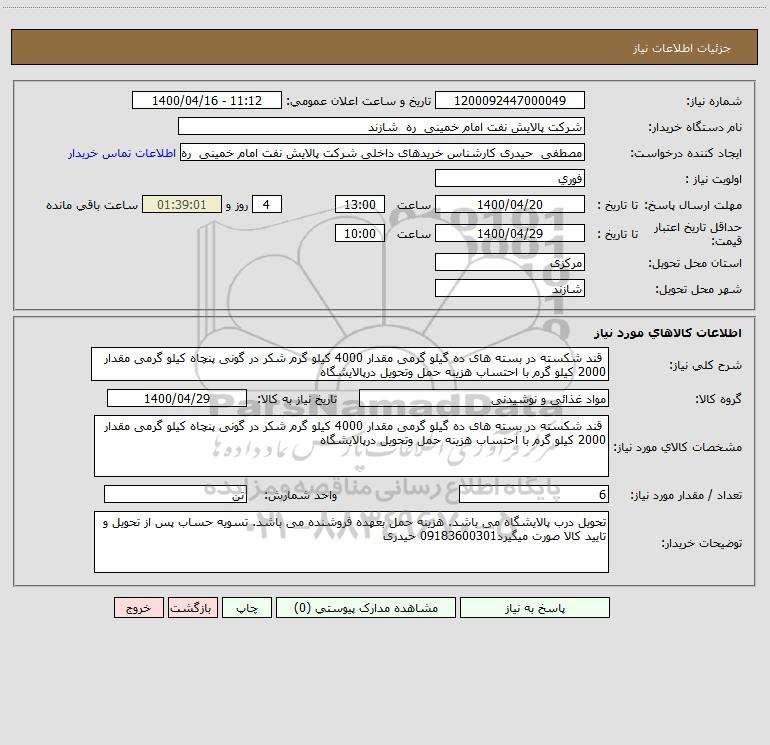
Task: Click the response deadline date 1400/04/20
Action: click(x=510, y=204)
